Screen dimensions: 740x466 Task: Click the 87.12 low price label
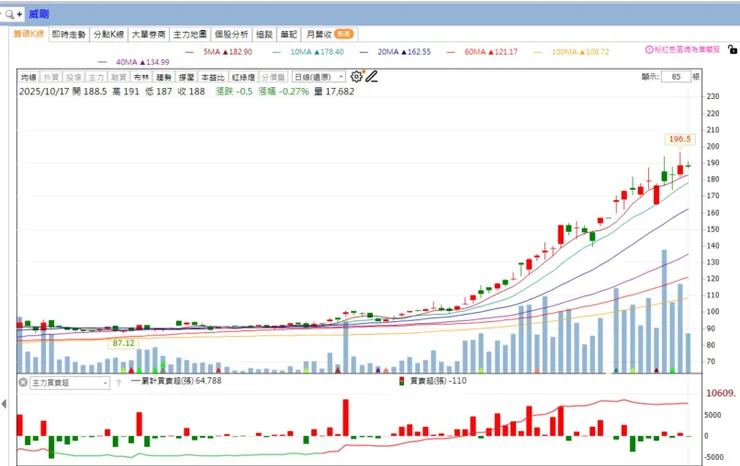pyautogui.click(x=124, y=343)
